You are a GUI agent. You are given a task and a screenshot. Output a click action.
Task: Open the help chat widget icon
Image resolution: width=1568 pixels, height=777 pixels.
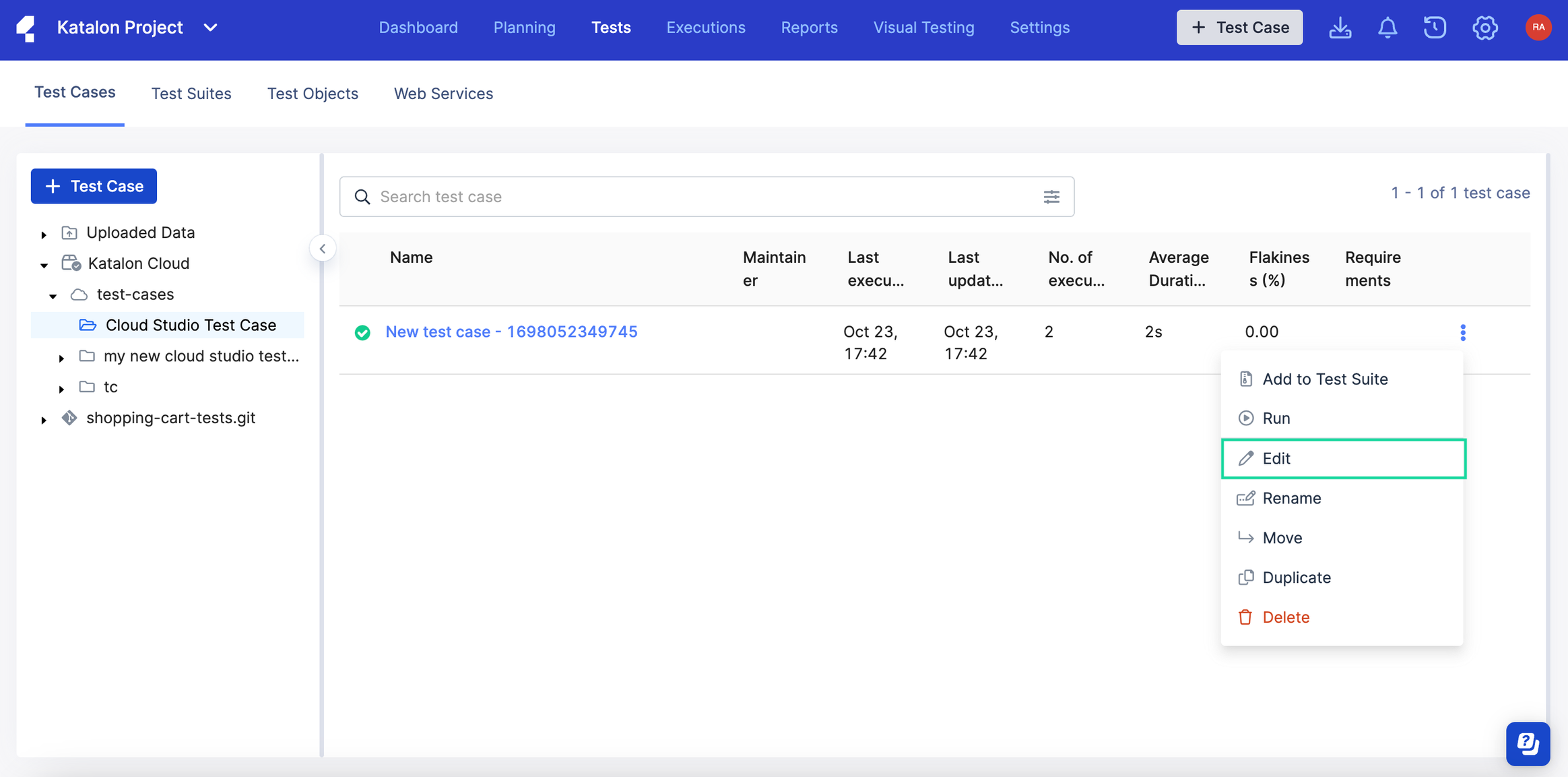point(1528,744)
